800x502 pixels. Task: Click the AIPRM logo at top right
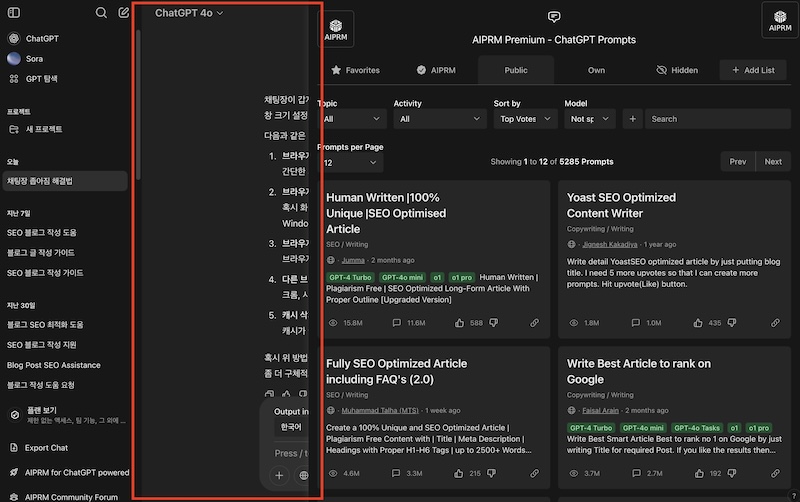[781, 25]
